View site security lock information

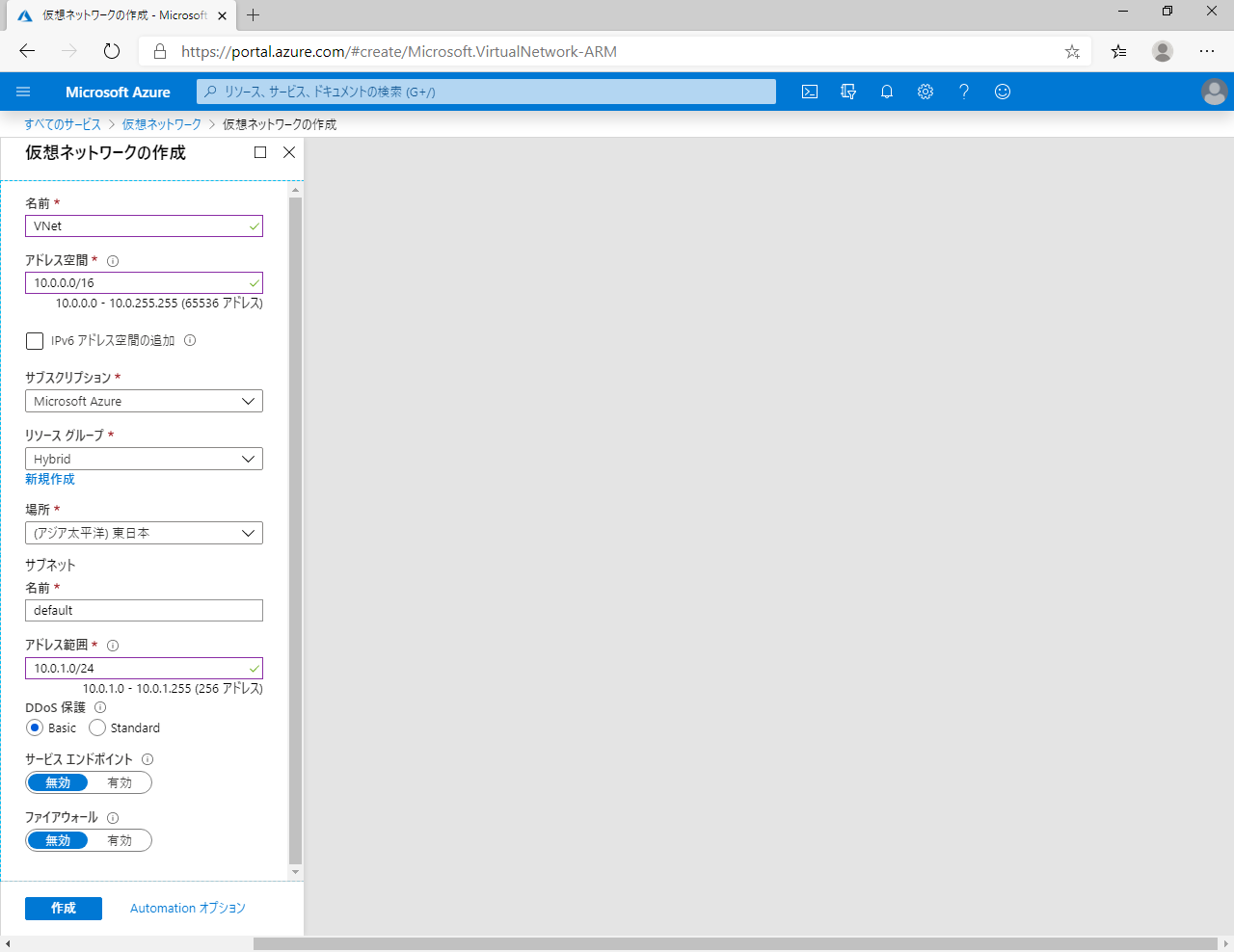tap(160, 51)
